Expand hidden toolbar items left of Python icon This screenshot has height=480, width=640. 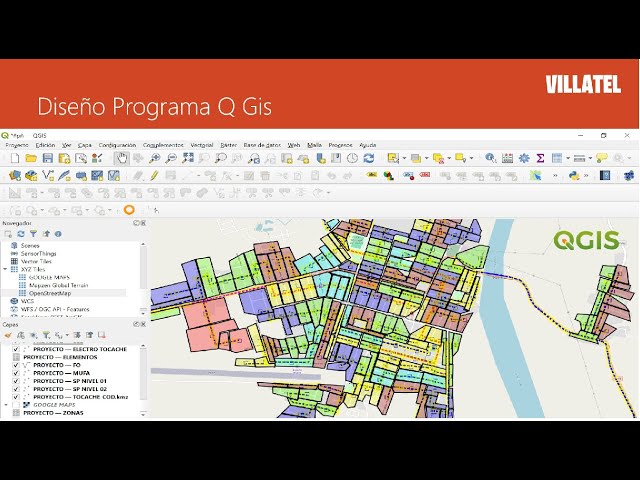tap(555, 176)
